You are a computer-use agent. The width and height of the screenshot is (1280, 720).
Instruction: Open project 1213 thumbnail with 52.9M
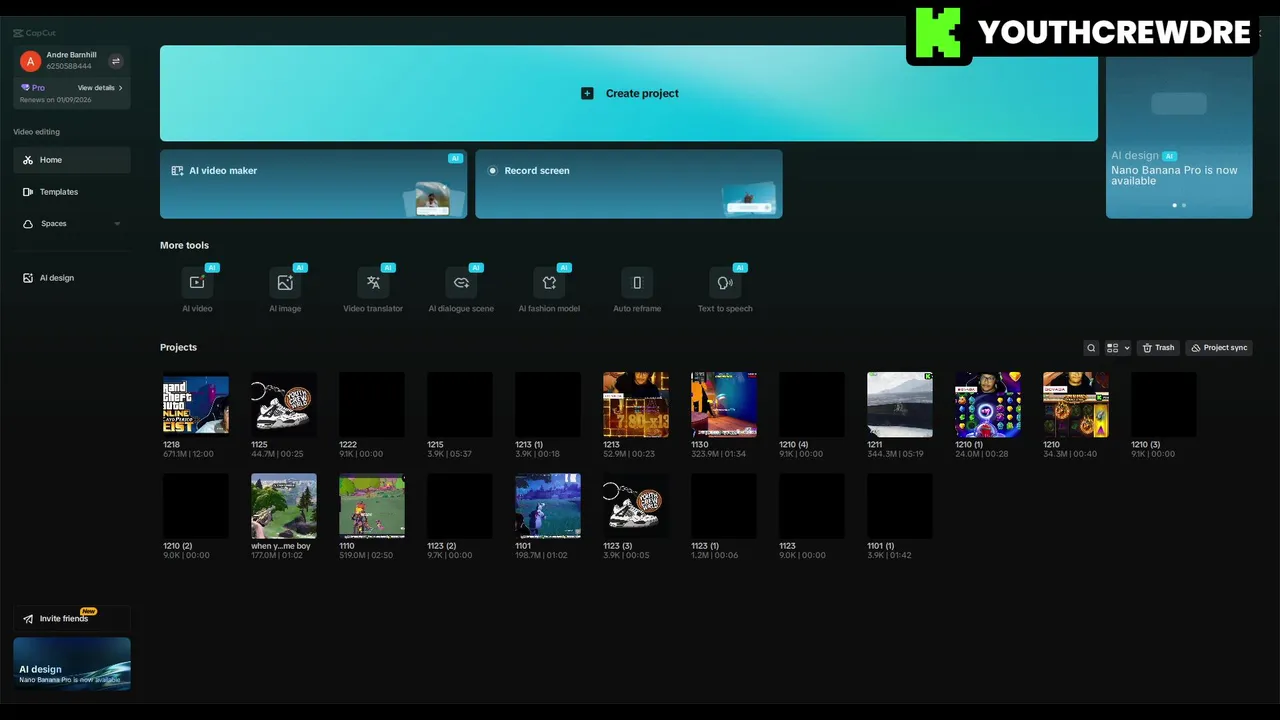[x=636, y=405]
